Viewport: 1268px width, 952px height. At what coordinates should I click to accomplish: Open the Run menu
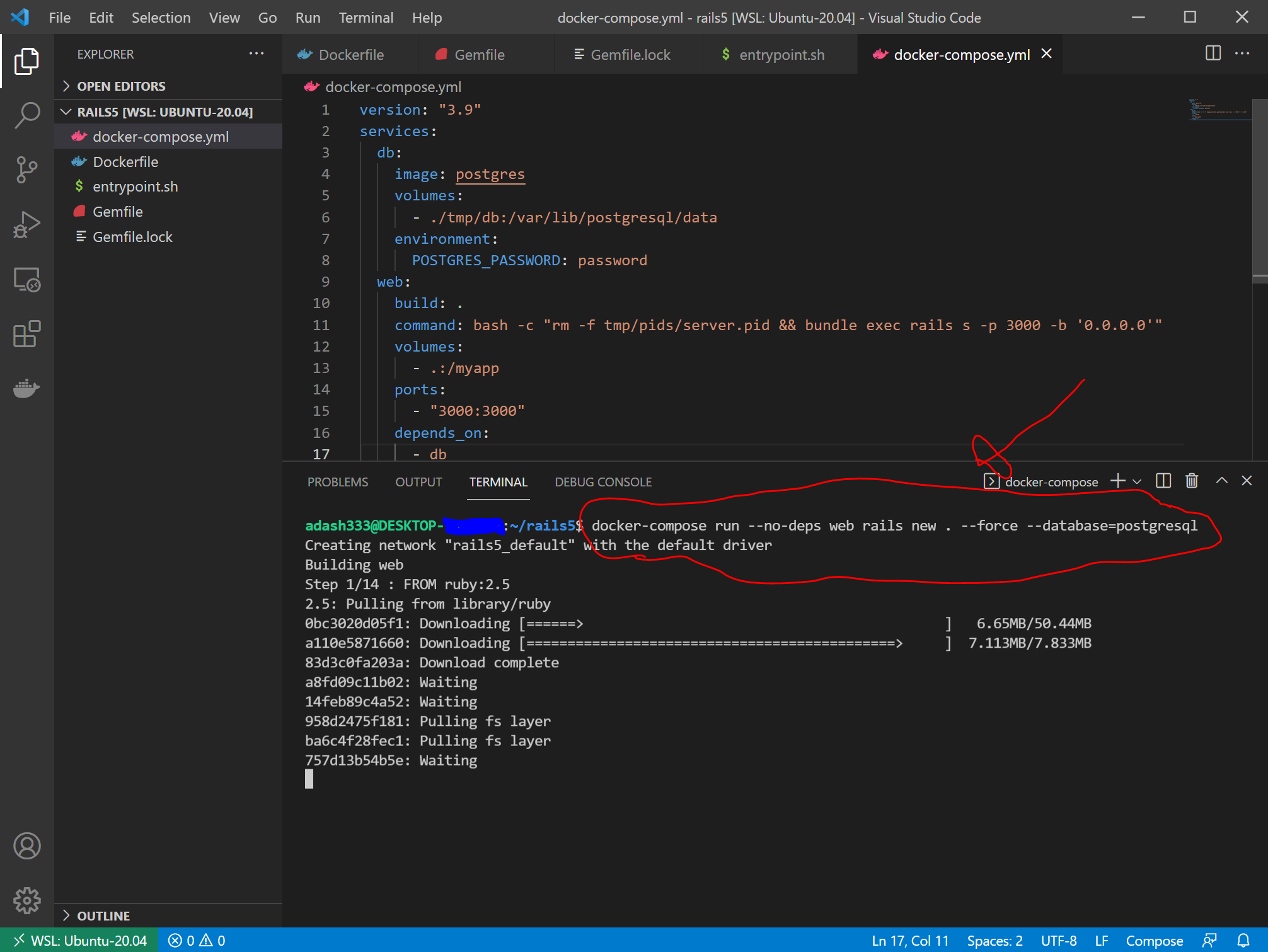coord(308,18)
